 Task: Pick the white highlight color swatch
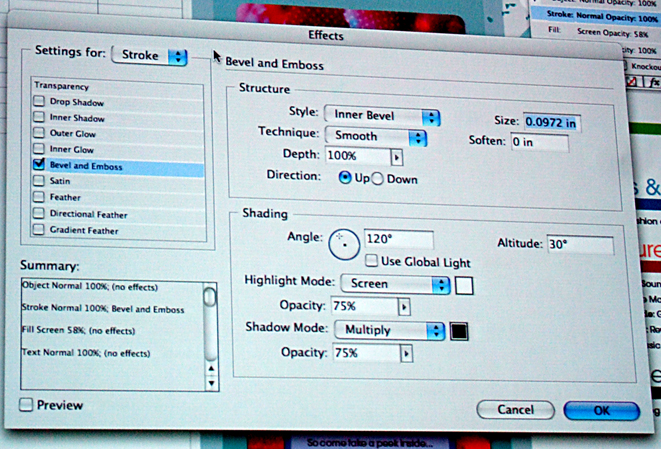coord(464,286)
